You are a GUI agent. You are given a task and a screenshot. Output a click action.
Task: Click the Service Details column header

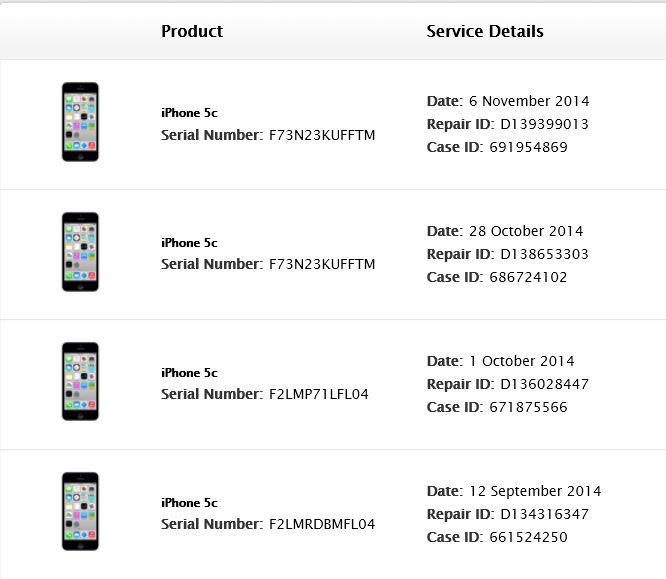(x=485, y=31)
